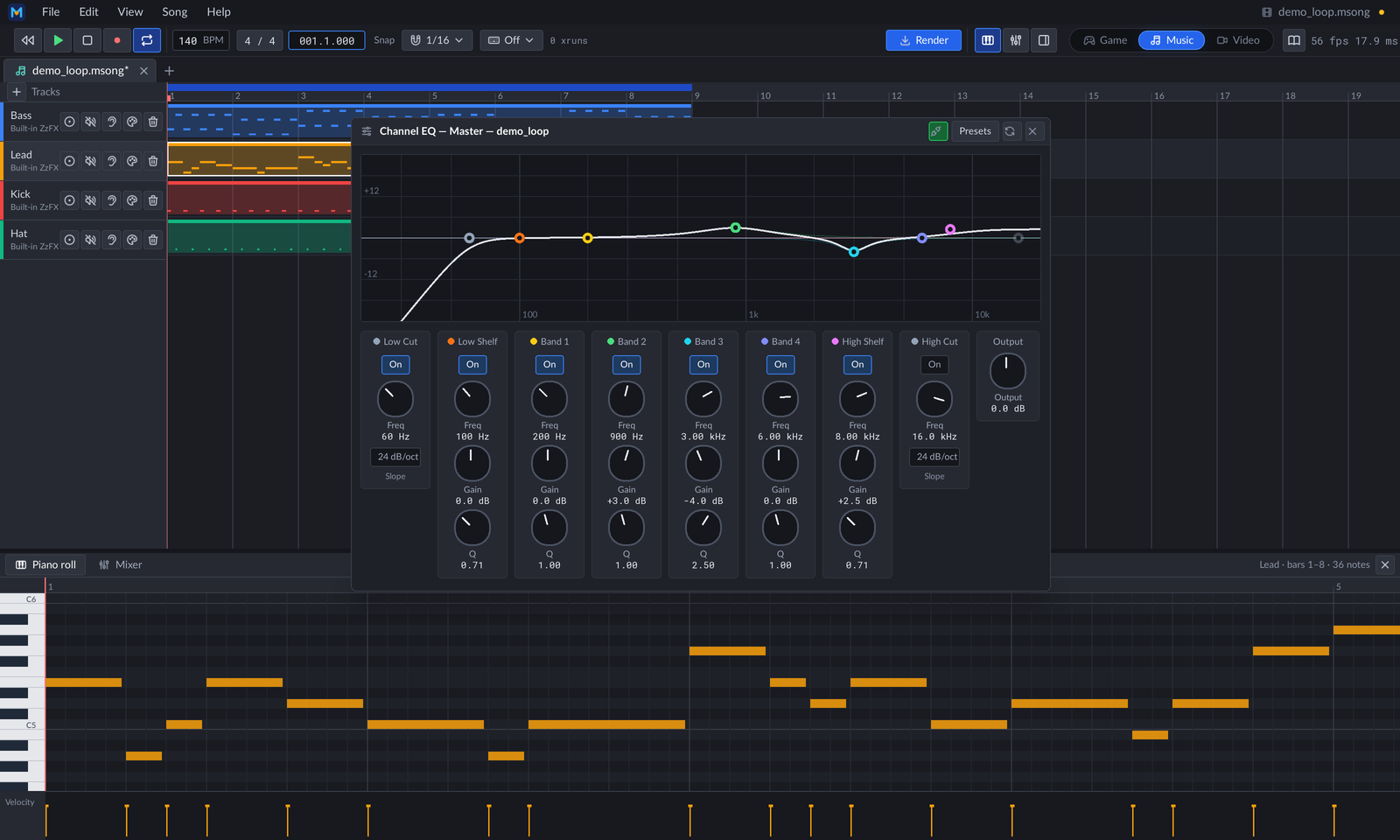Open the book documentation icon
The image size is (1400, 840).
click(1293, 40)
